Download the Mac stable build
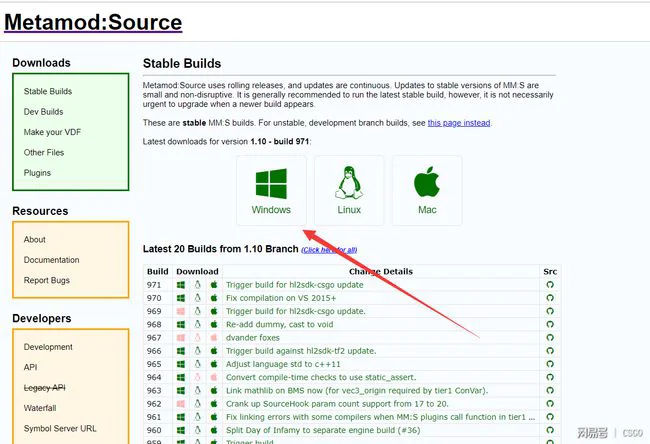 [x=427, y=191]
